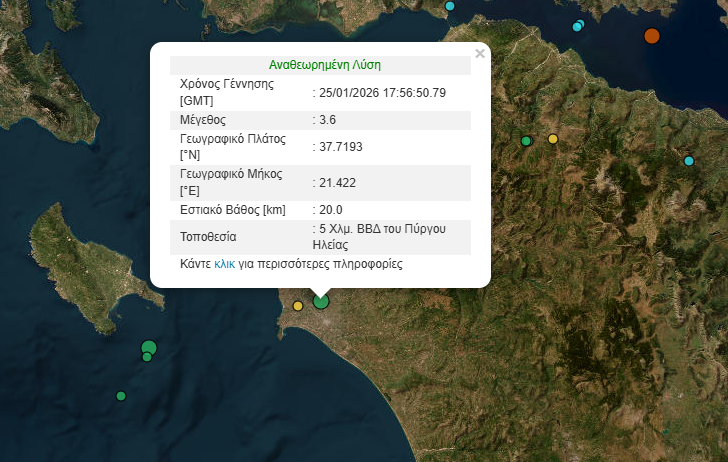Viewport: 728px width, 462px height.
Task: Select the cyan marker at top edge above popup
Action: point(449,6)
